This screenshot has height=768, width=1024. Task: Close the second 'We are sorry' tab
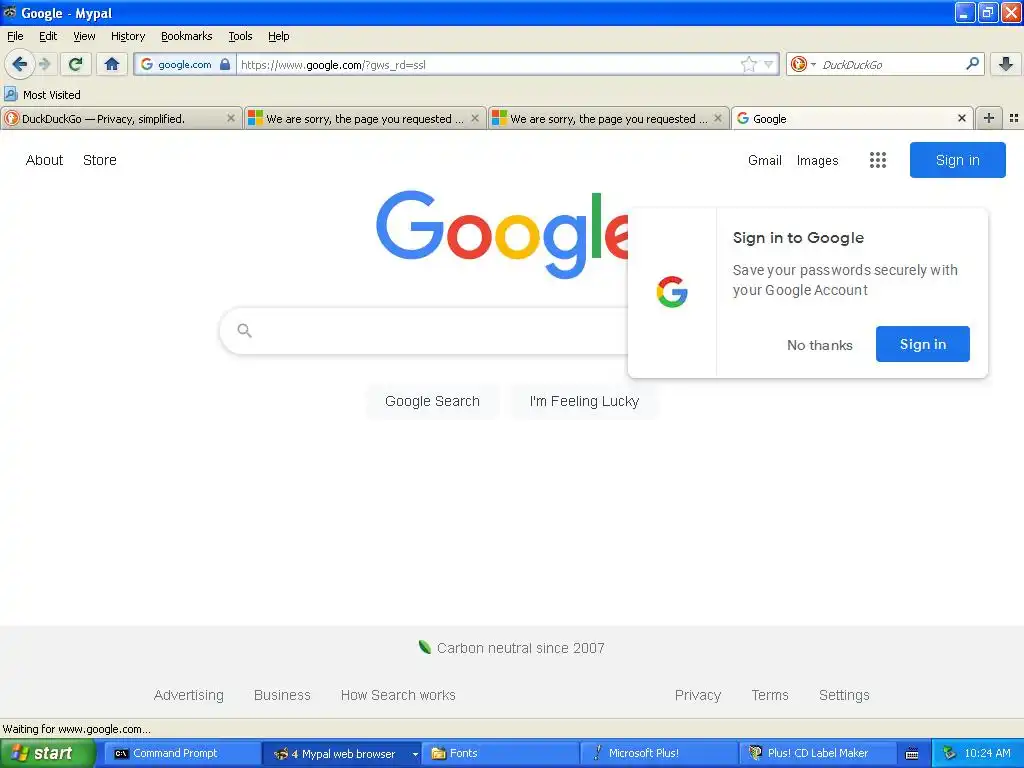pyautogui.click(x=718, y=118)
